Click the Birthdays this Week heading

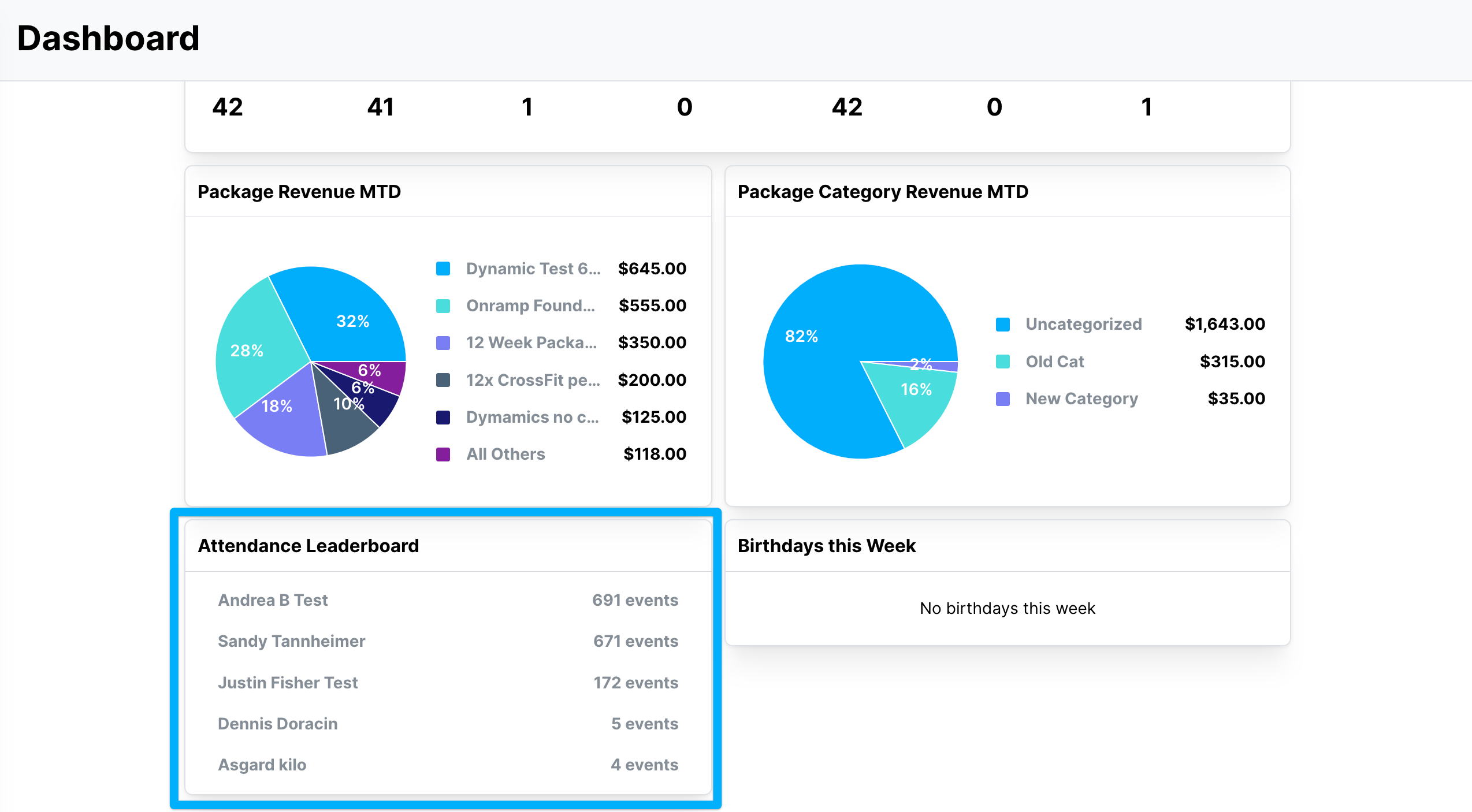[827, 546]
